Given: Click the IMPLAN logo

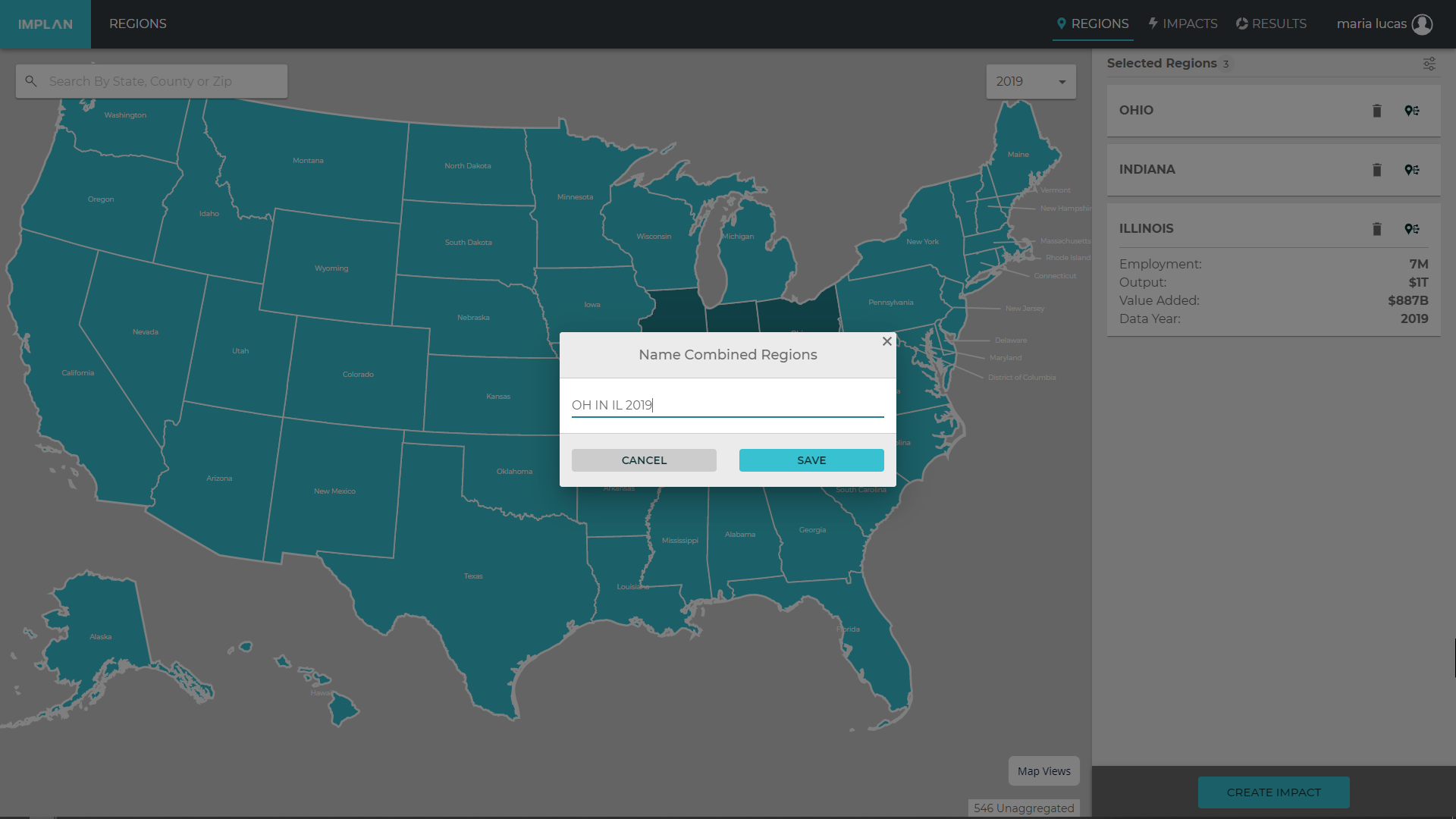Looking at the screenshot, I should coord(45,24).
